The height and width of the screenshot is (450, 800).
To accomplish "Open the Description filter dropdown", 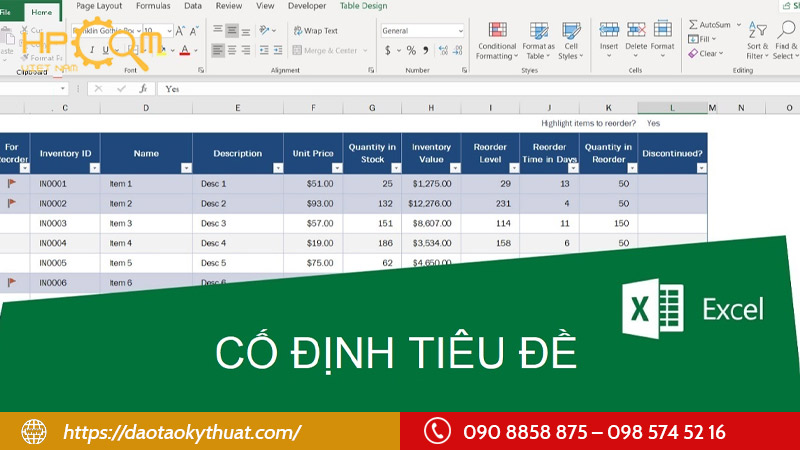I will tap(278, 168).
